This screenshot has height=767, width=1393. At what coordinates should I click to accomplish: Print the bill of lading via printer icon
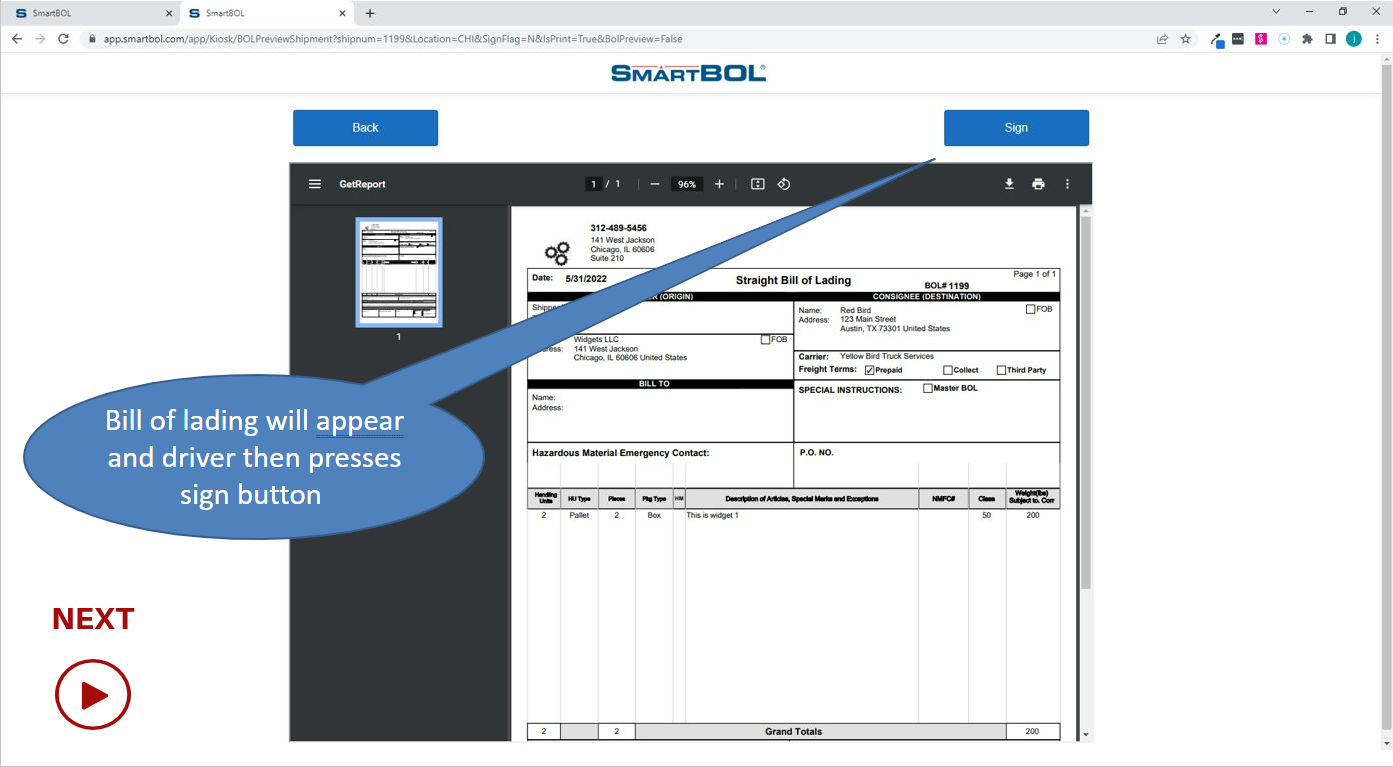(x=1038, y=184)
